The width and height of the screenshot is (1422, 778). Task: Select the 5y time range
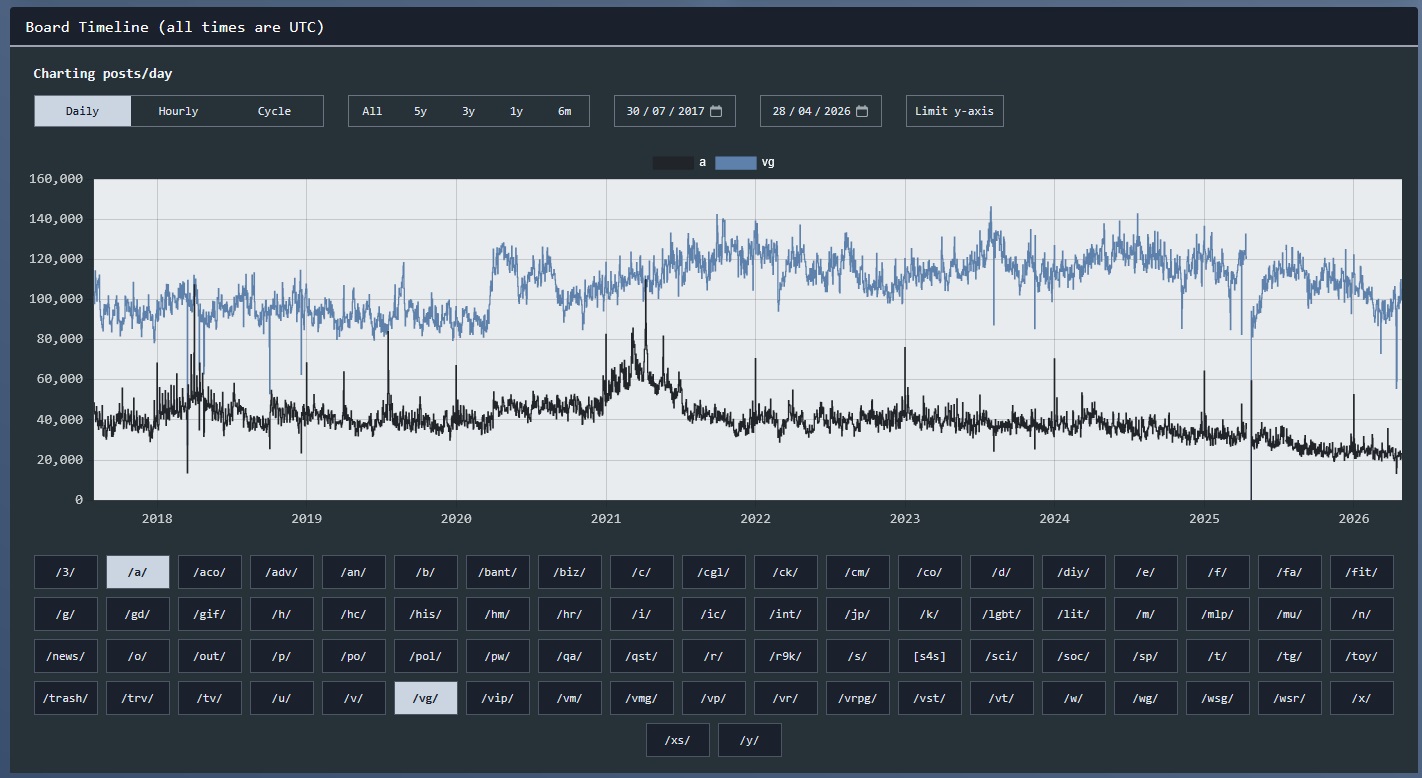tap(420, 111)
